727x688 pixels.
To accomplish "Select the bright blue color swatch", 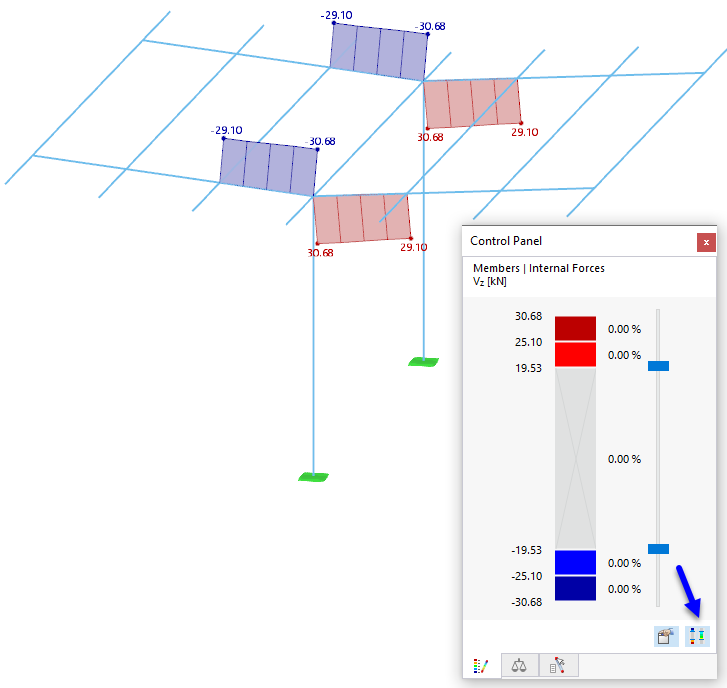I will tap(575, 562).
